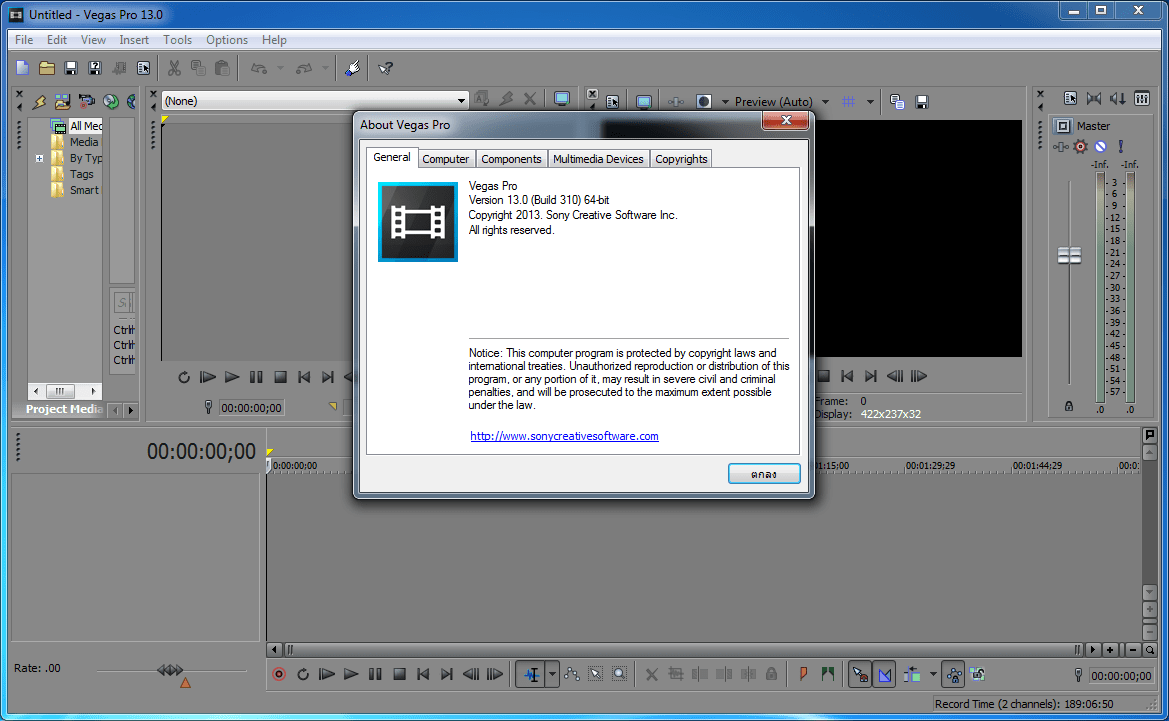Image resolution: width=1169 pixels, height=721 pixels.
Task: Open the Redo history dropdown arrow
Action: 325,68
